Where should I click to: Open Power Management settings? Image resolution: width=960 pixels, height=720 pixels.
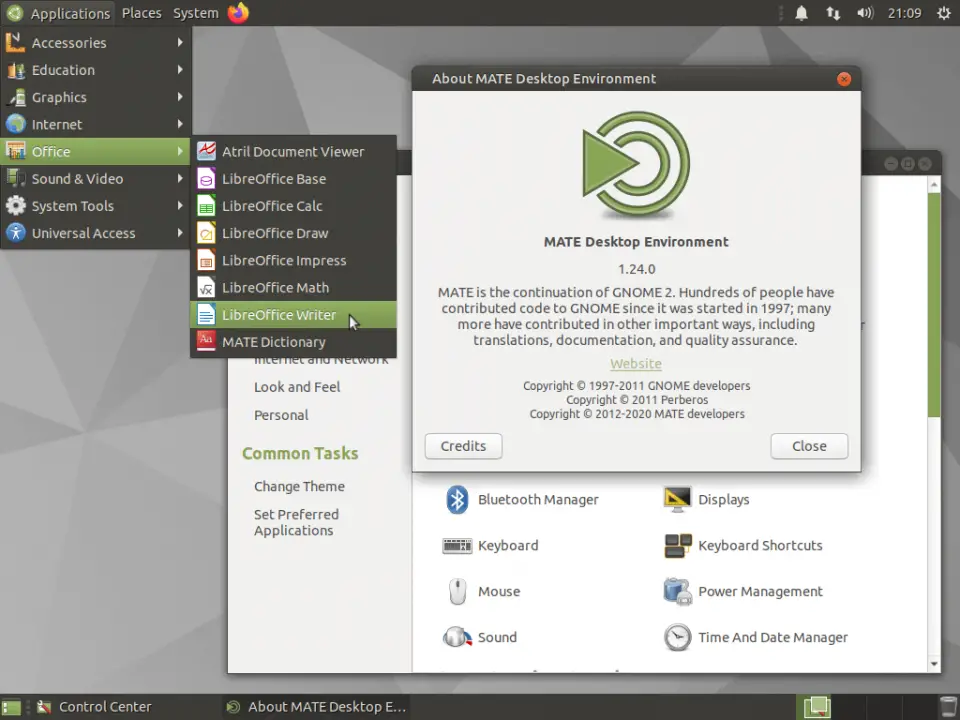coord(759,591)
